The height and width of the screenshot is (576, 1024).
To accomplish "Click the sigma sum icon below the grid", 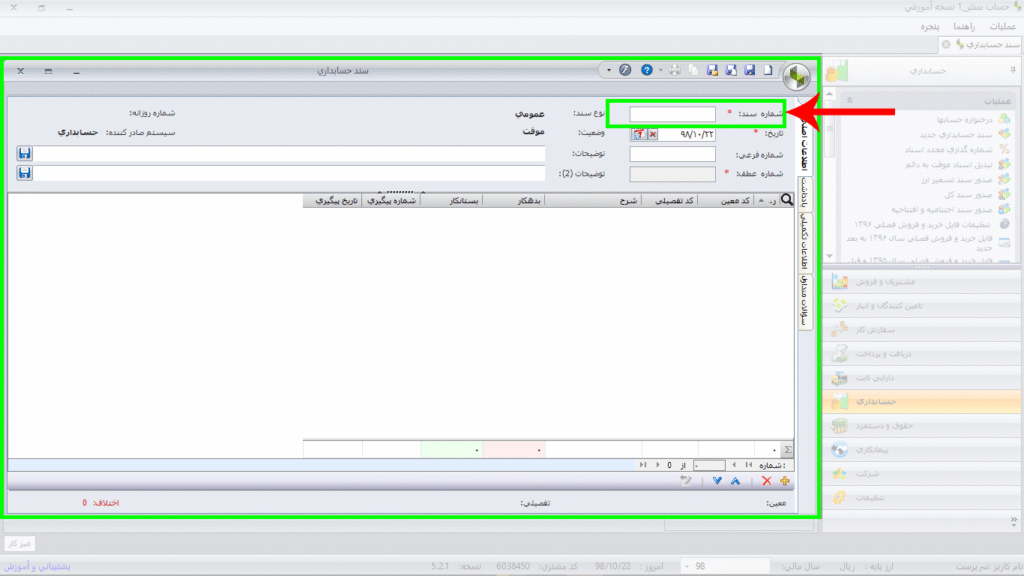I will tap(788, 449).
